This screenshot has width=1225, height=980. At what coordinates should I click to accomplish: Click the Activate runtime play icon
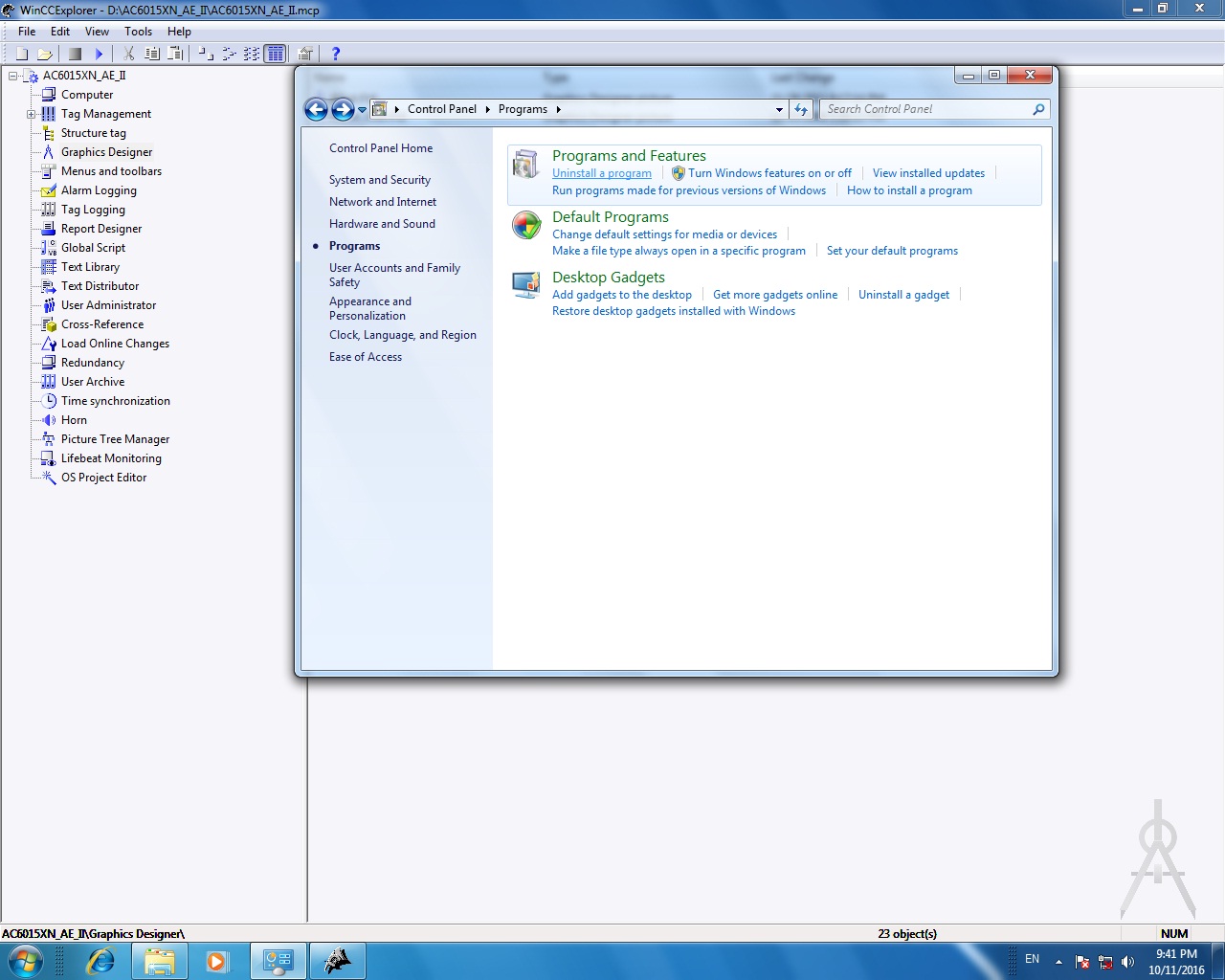pos(99,54)
